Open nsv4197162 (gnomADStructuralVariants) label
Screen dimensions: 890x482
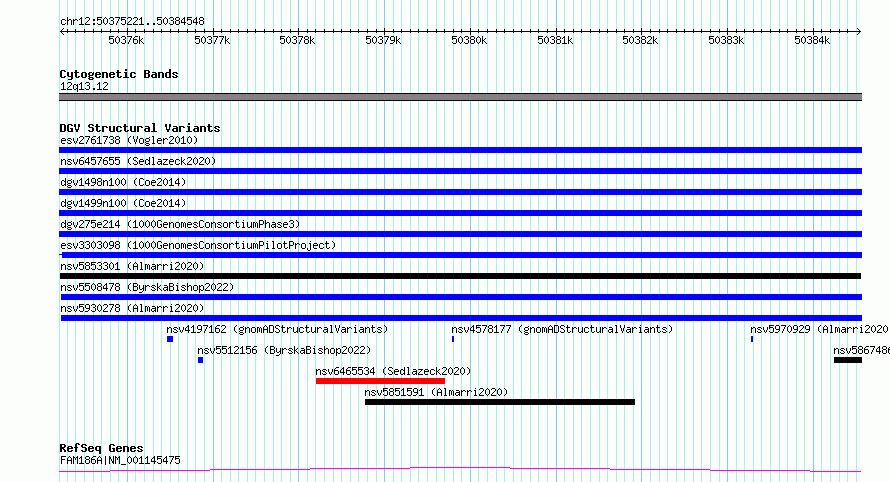[x=277, y=329]
